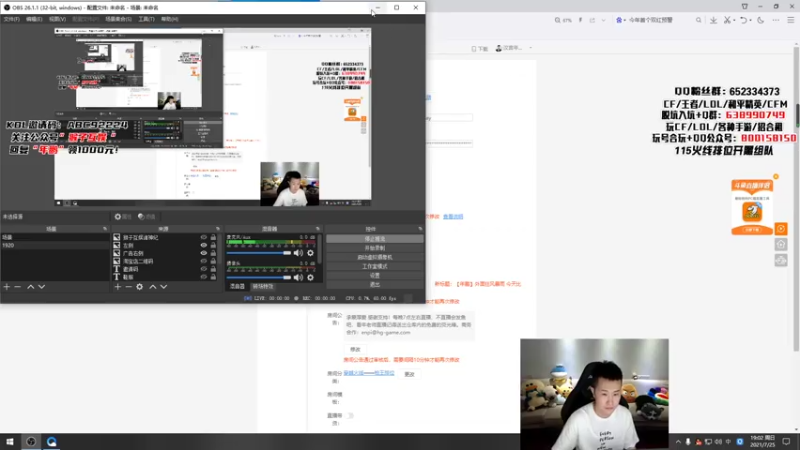The height and width of the screenshot is (450, 800).
Task: Expand the chevron beside the browser share icon
Action: click(x=604, y=20)
